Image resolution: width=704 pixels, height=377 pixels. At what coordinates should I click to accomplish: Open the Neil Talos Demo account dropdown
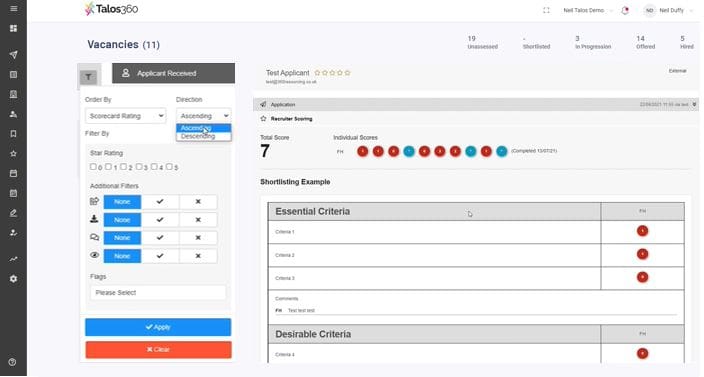[x=587, y=10]
